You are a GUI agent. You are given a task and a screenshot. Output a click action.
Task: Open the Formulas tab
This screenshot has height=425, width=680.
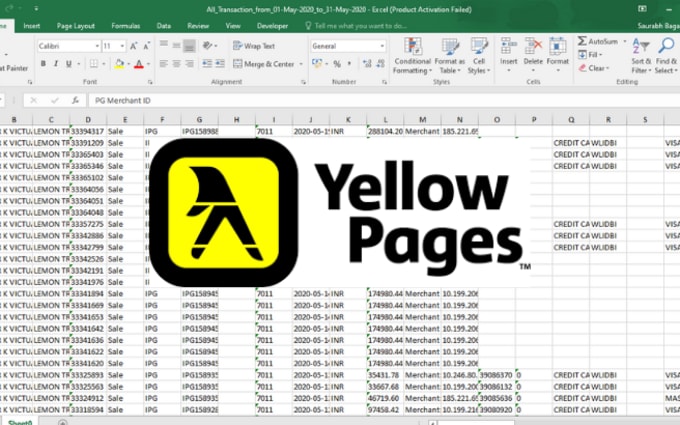(126, 26)
